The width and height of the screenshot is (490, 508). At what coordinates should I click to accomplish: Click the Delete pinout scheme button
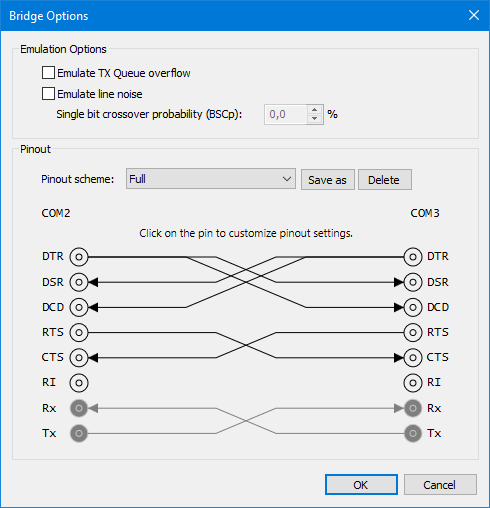(385, 180)
